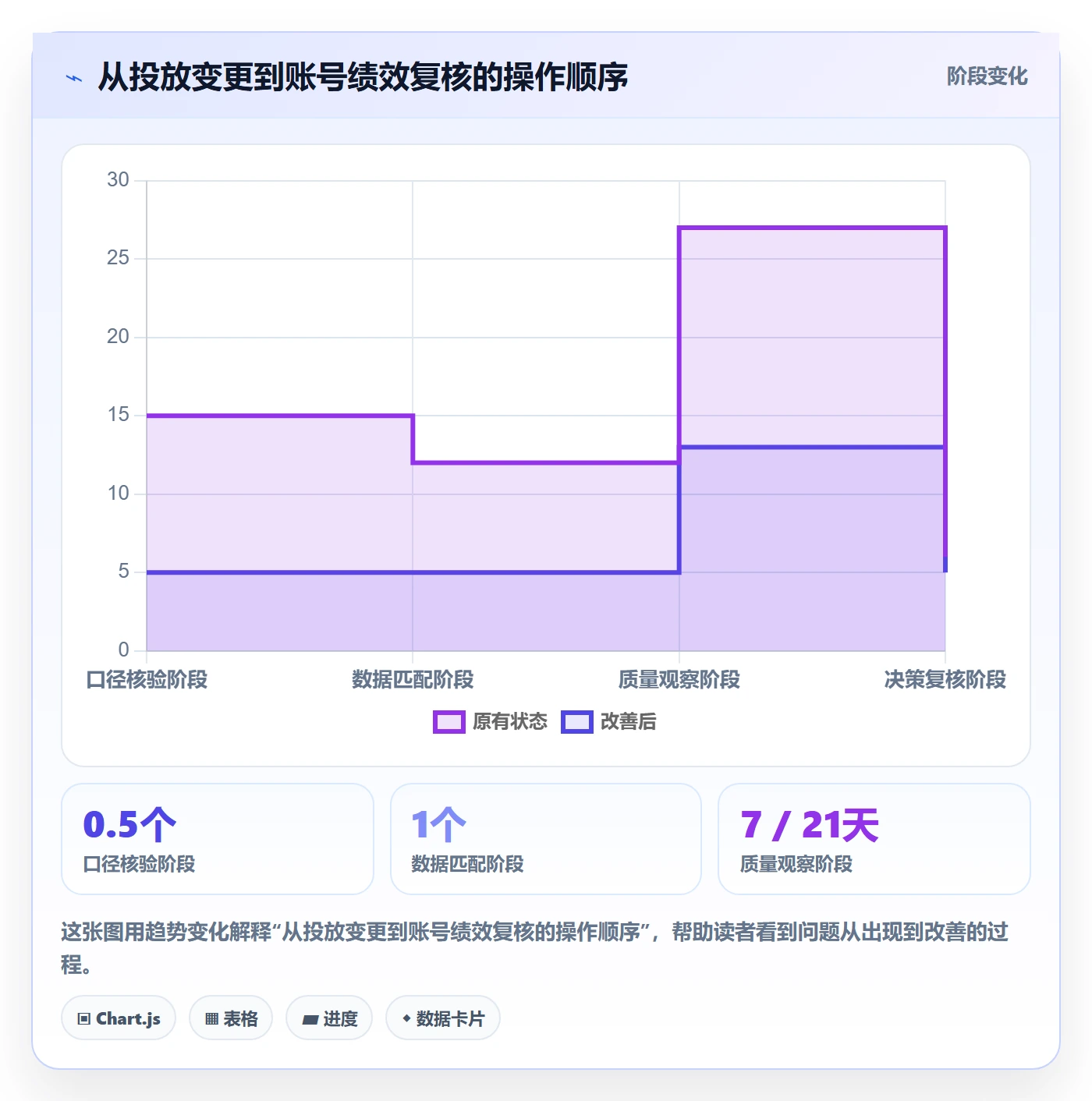
Task: Click the 决策复核阶段 x-axis label
Action: coord(945,680)
